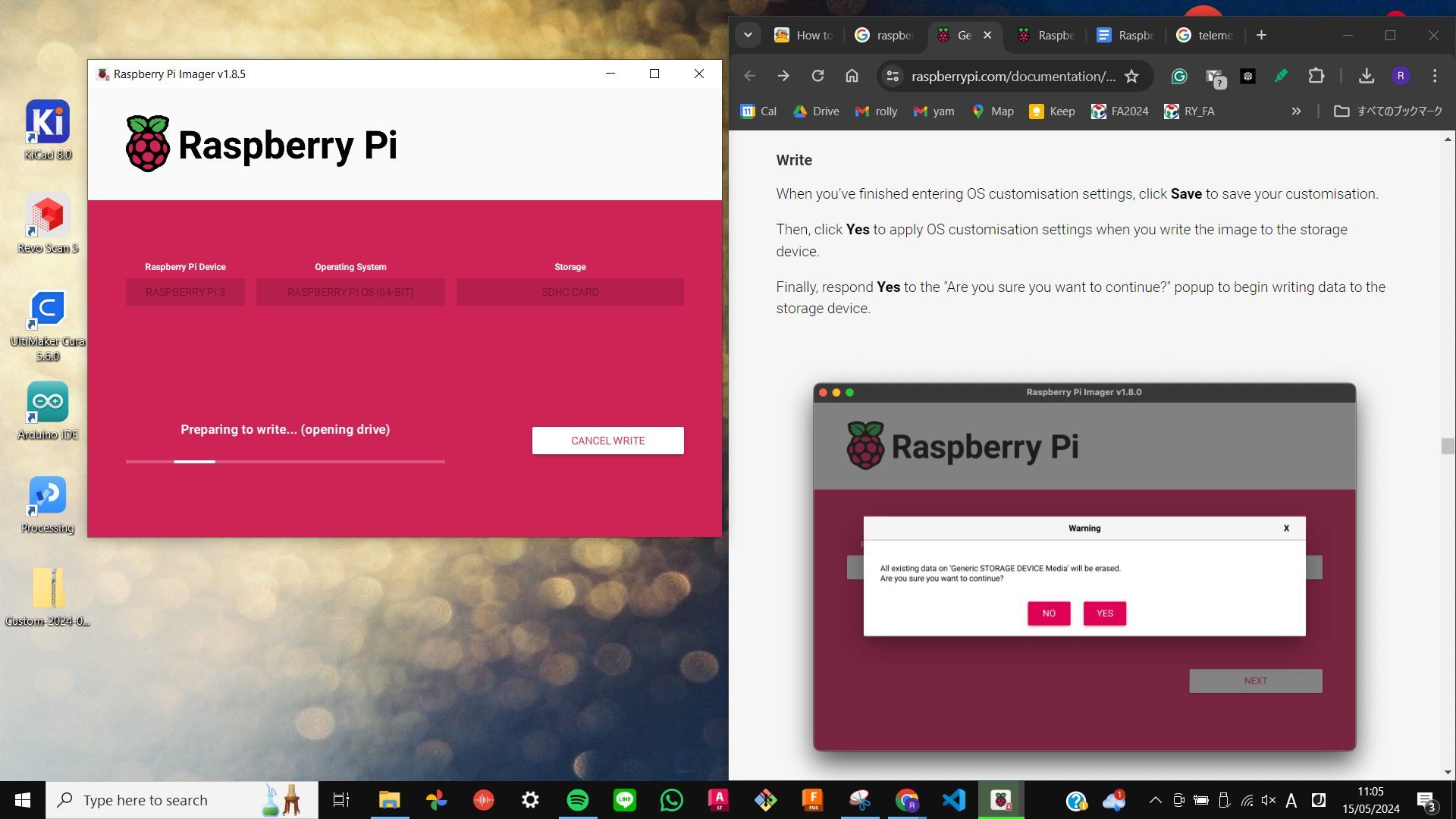Open the FA2024 bookmark
This screenshot has width=1456, height=819.
tap(1119, 111)
